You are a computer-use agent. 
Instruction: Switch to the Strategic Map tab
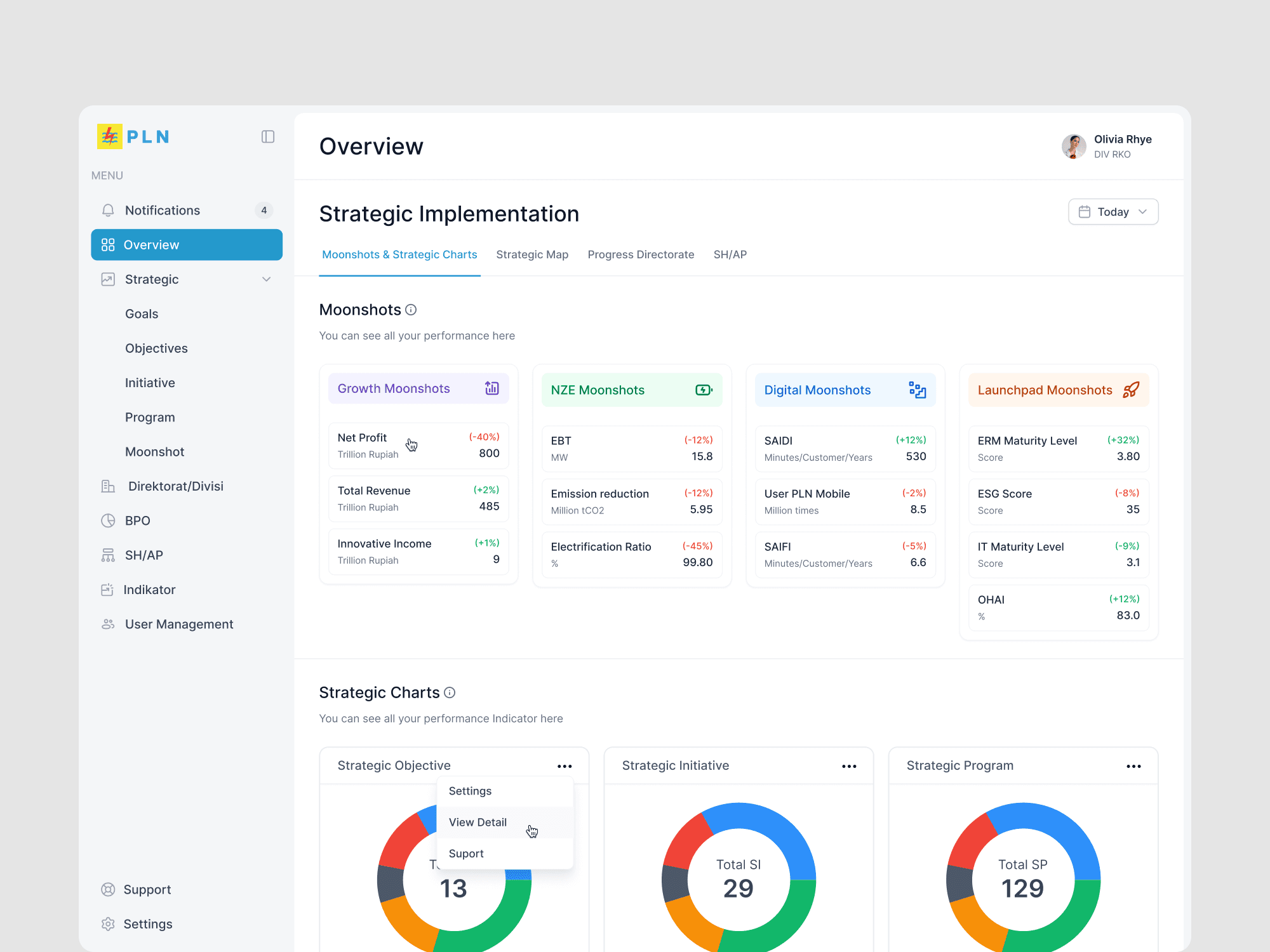click(532, 255)
